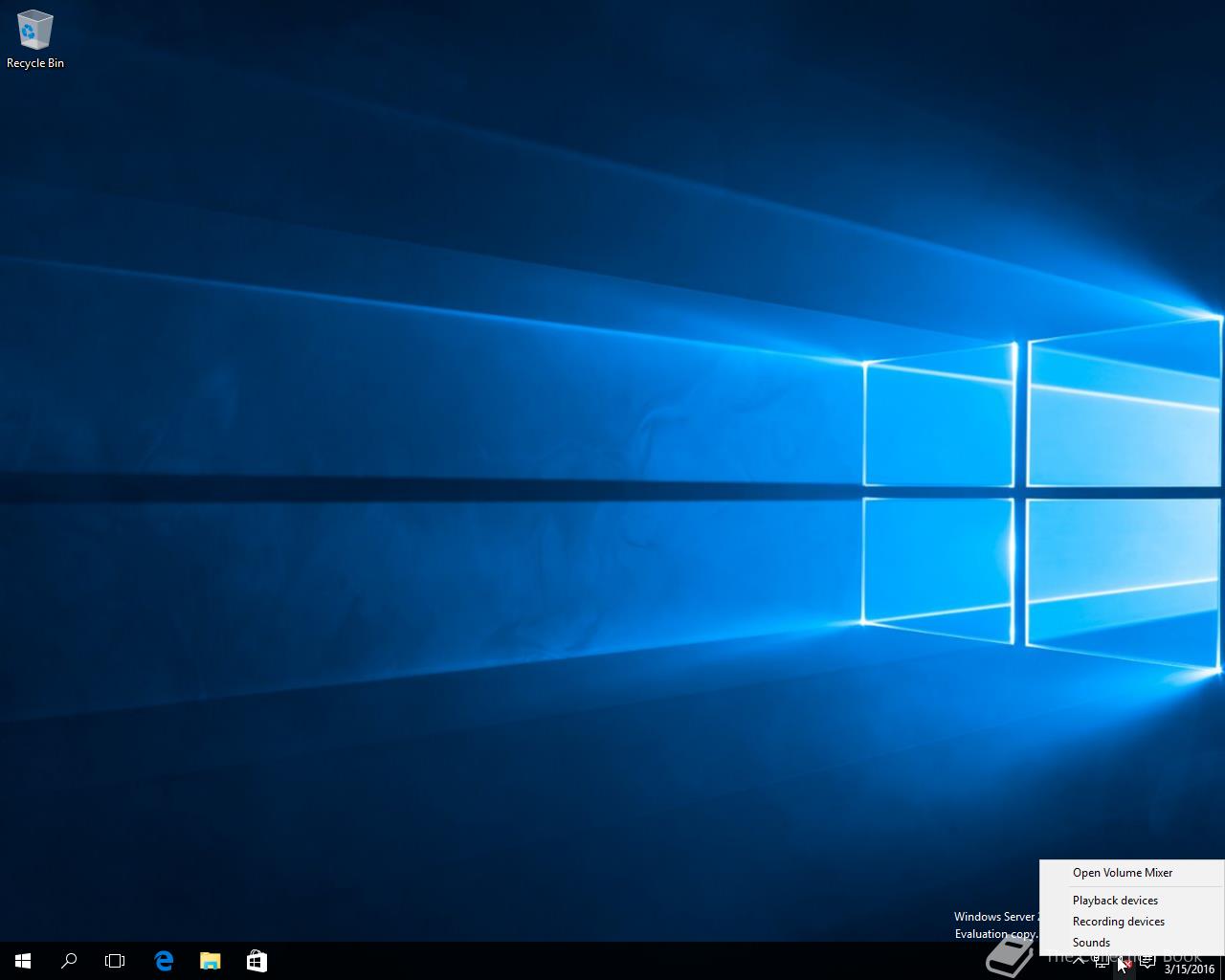
Task: Choose Open Volume Mixer
Action: click(x=1132, y=873)
